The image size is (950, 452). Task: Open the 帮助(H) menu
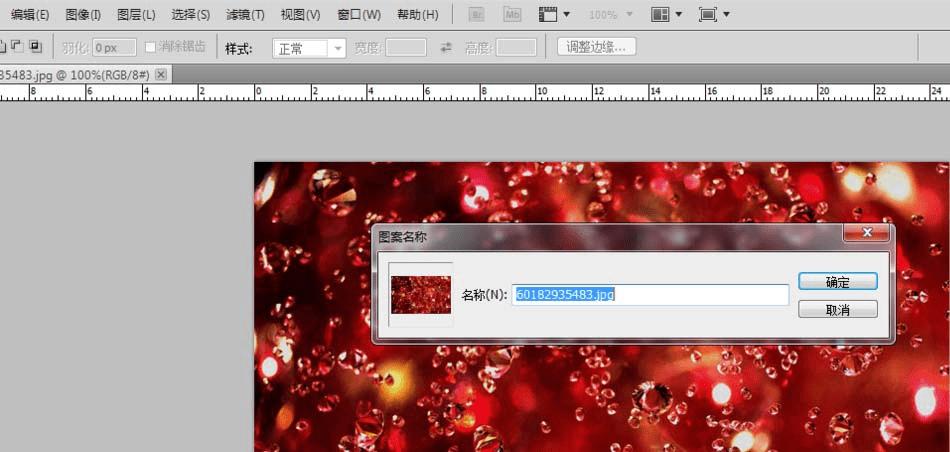tap(417, 15)
